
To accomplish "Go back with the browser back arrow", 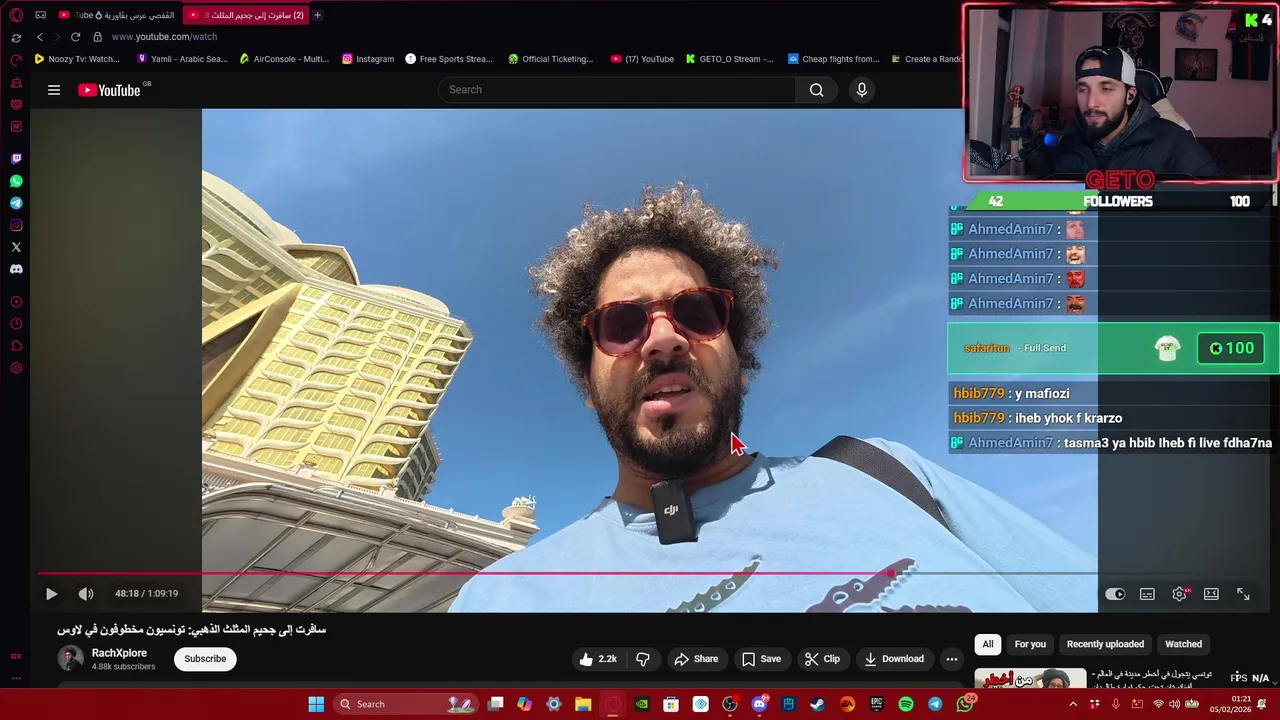I will [x=40, y=37].
